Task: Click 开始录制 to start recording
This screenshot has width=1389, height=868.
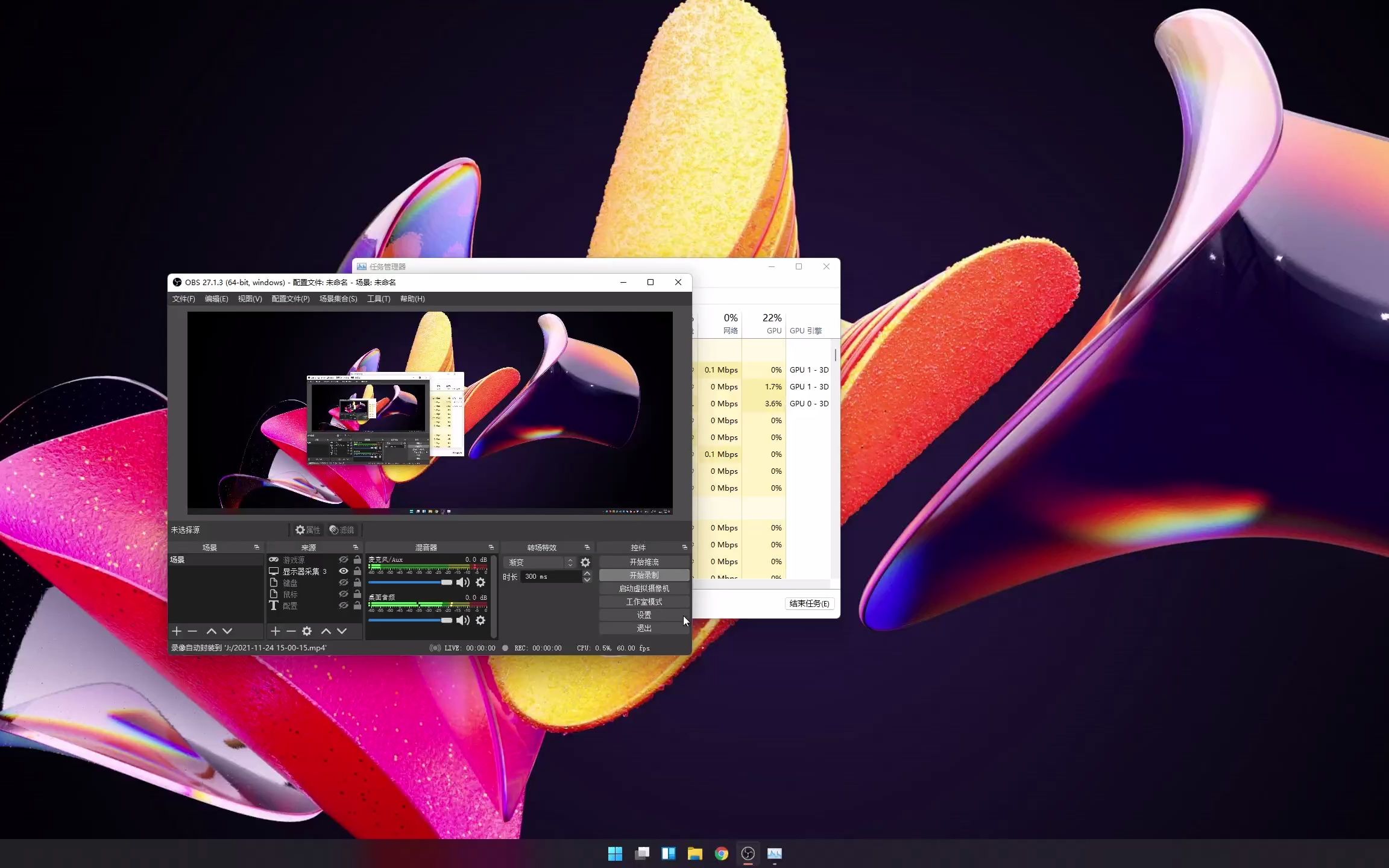Action: (x=644, y=575)
